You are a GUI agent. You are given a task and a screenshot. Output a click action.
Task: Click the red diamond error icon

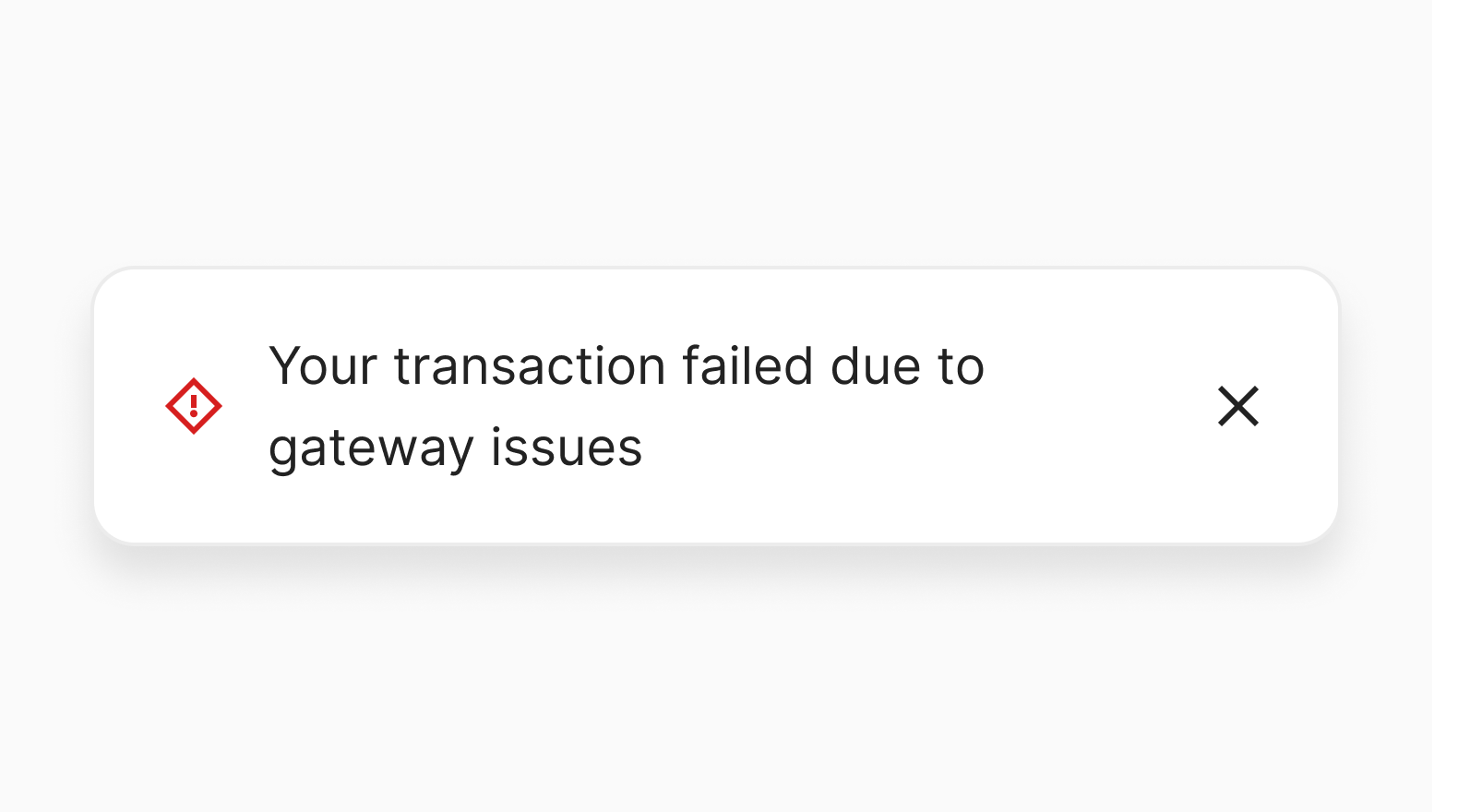tap(194, 406)
